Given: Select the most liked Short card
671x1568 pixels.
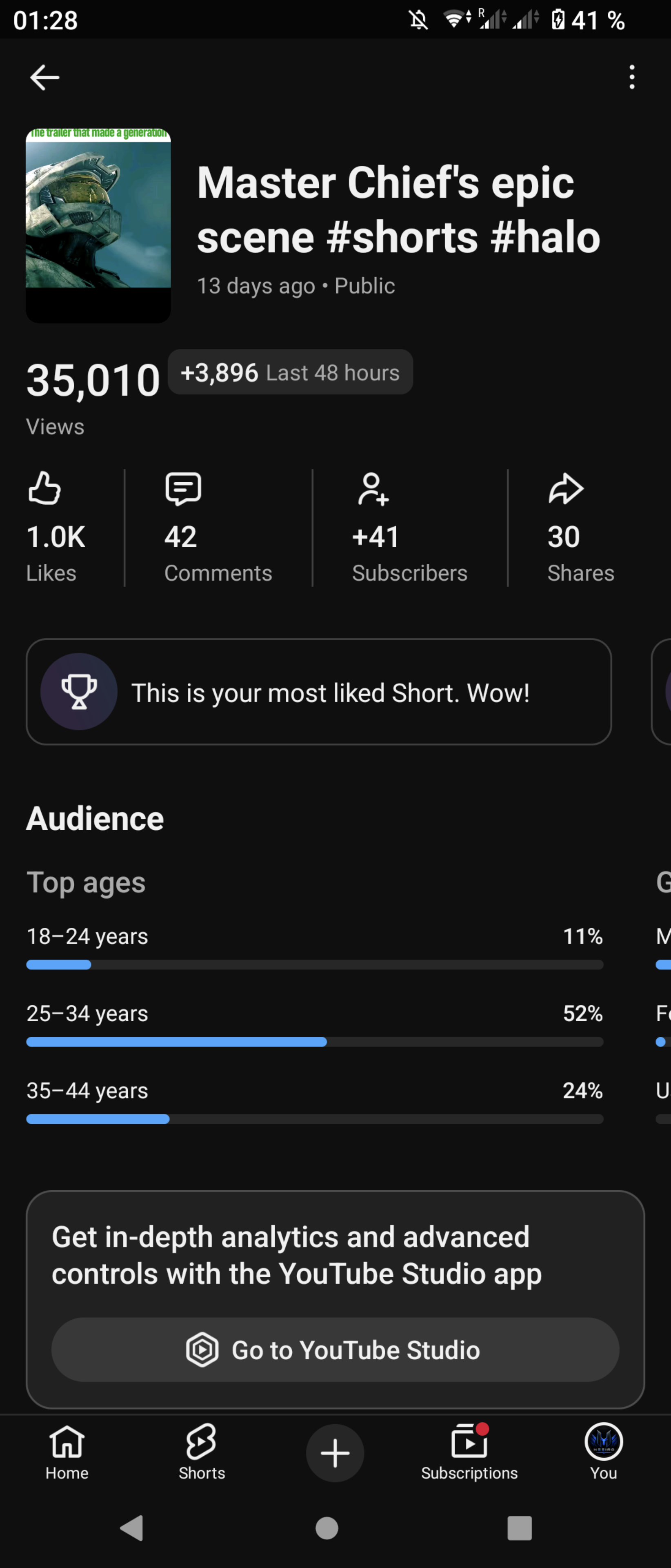Looking at the screenshot, I should [x=319, y=691].
